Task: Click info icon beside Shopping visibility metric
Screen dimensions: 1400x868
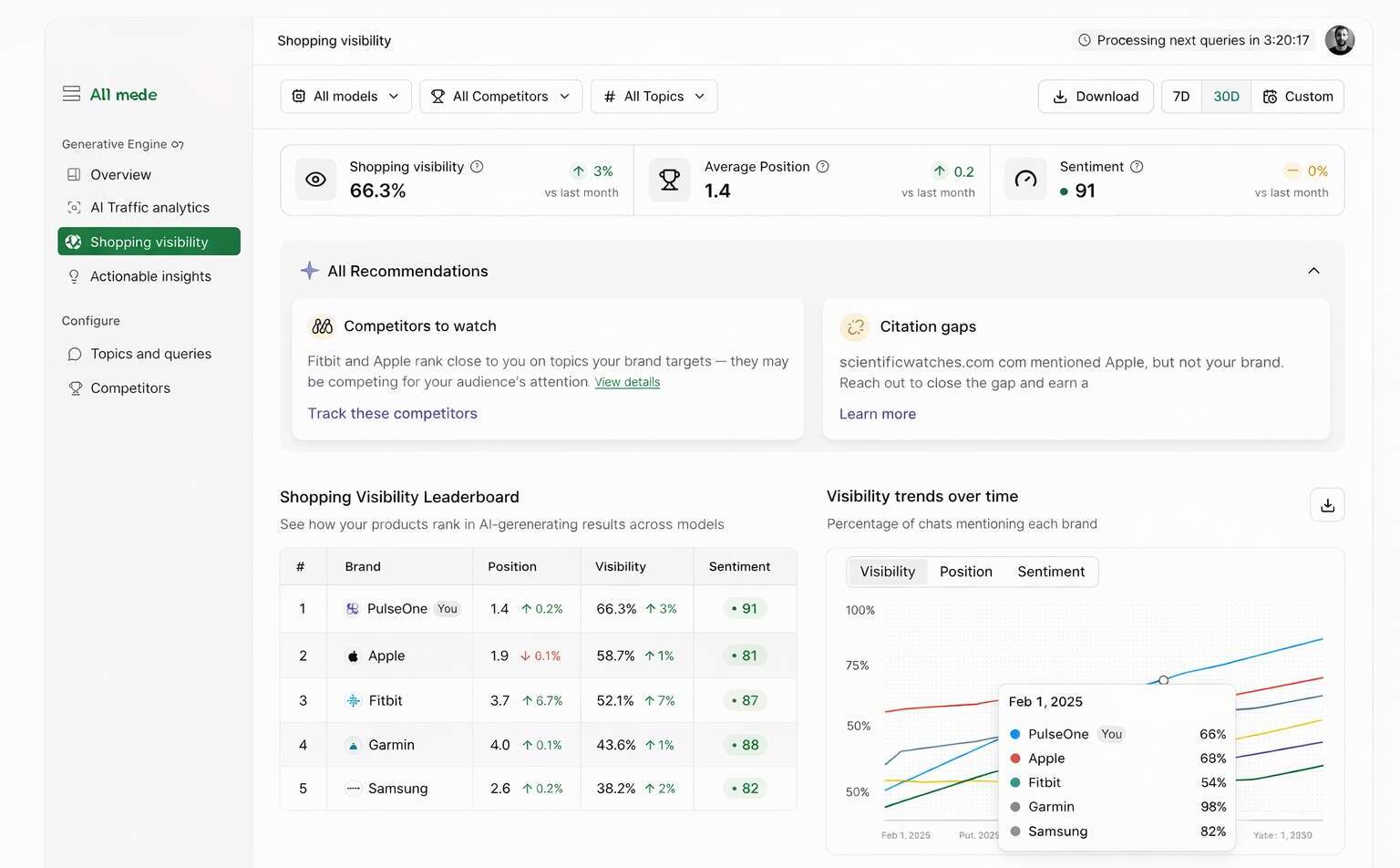Action: pyautogui.click(x=477, y=167)
